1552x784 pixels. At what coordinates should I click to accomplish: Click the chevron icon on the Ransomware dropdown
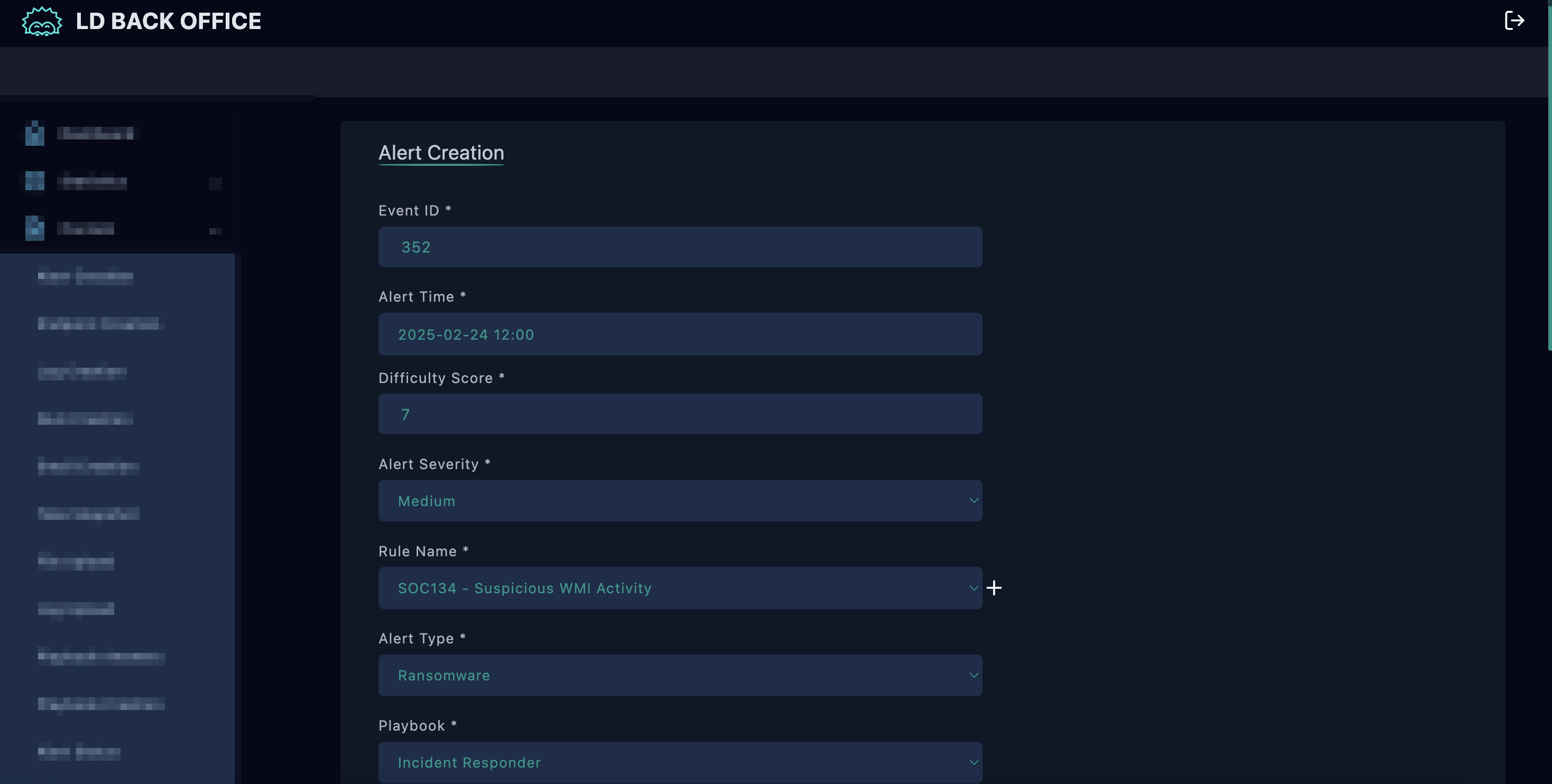[x=974, y=675]
